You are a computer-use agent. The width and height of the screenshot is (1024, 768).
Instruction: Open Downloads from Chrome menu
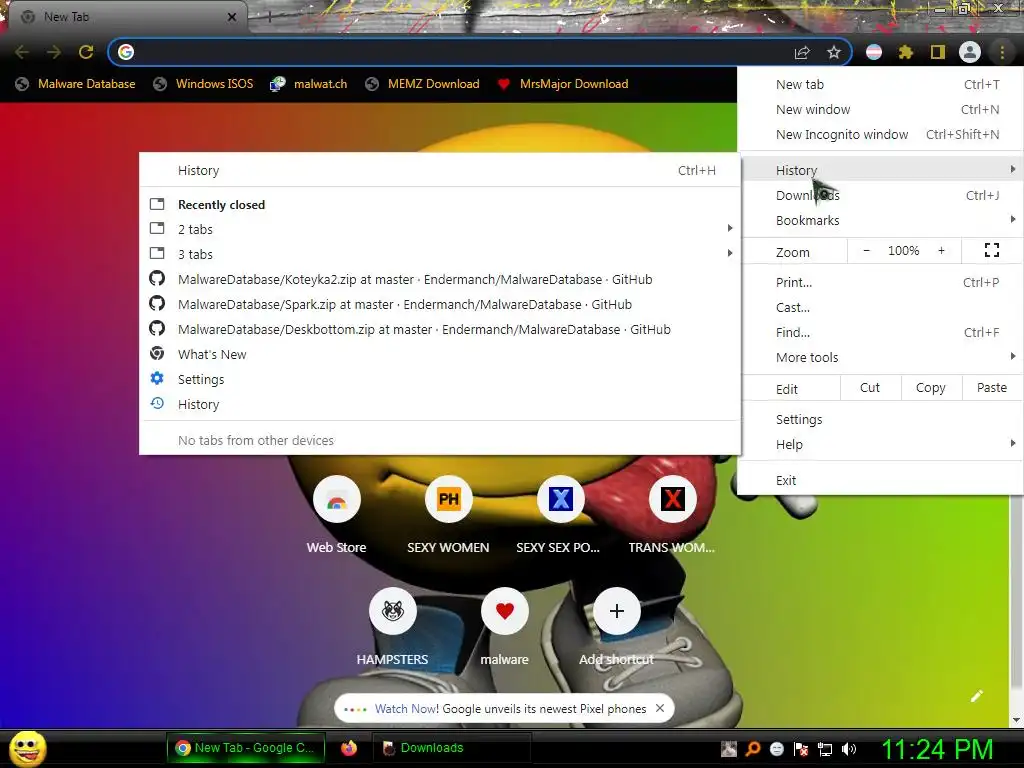coord(882,195)
